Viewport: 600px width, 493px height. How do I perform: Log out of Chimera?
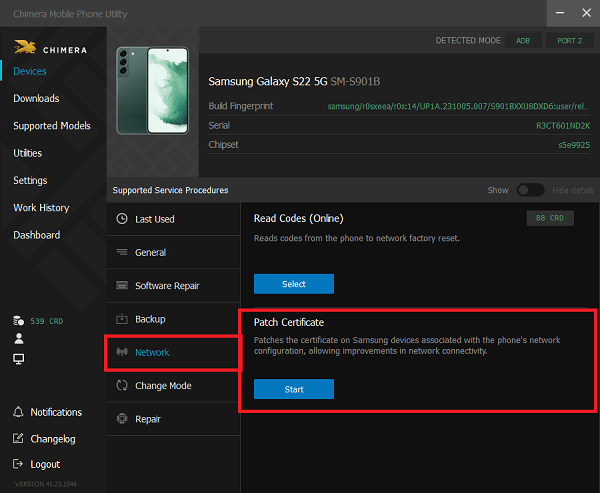45,464
